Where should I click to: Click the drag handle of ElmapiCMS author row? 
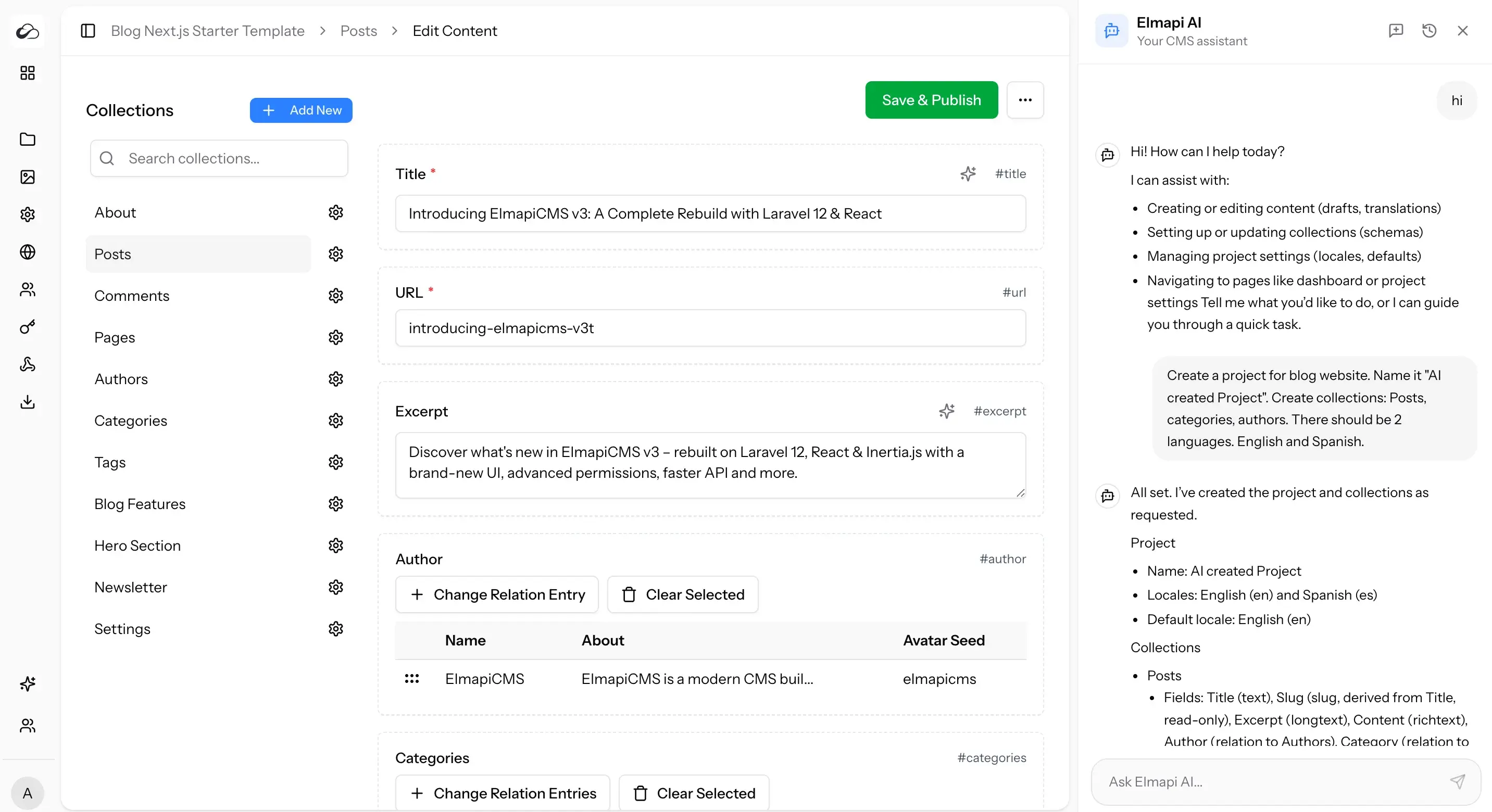(x=412, y=679)
